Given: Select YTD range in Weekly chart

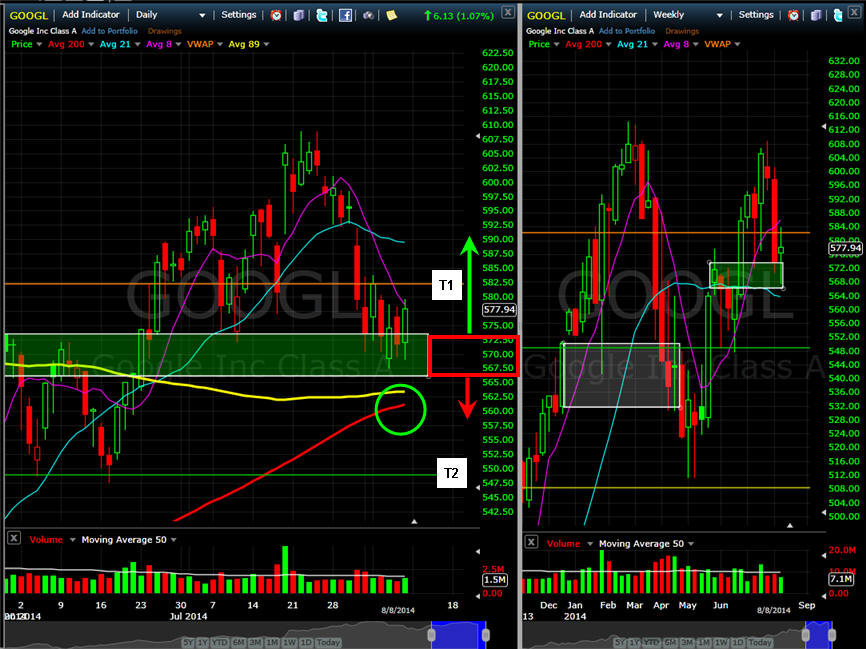Looking at the screenshot, I should tap(651, 642).
